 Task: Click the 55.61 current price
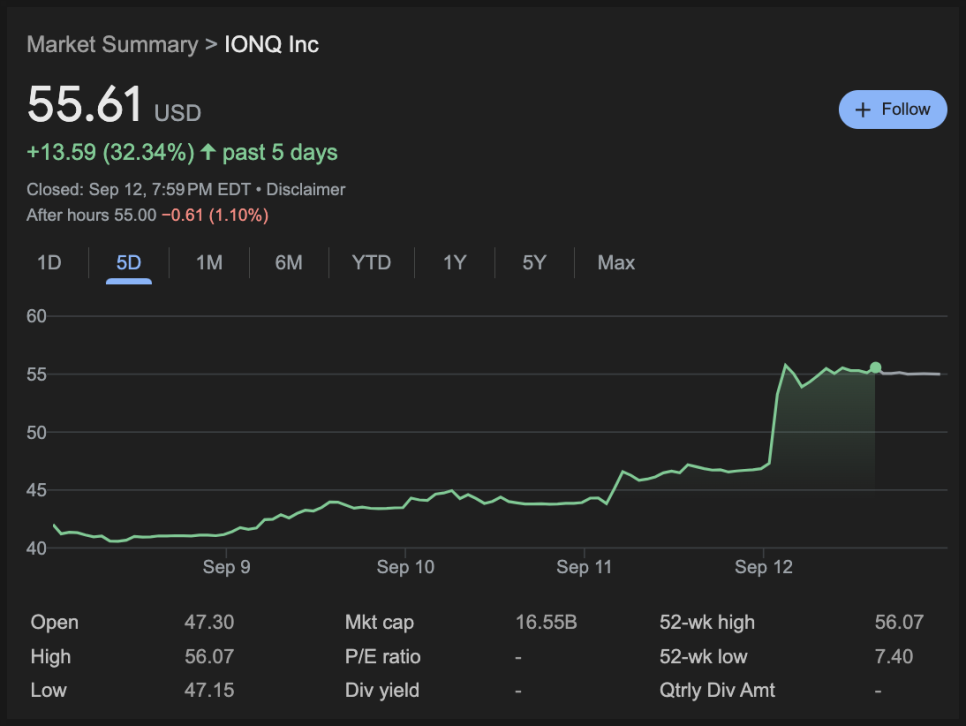(x=85, y=104)
